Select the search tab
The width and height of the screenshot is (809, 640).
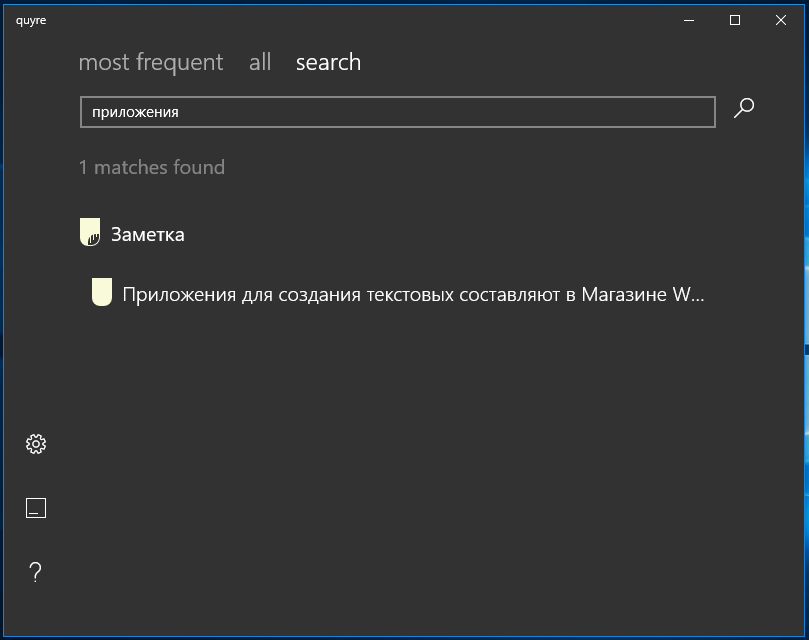pyautogui.click(x=328, y=62)
